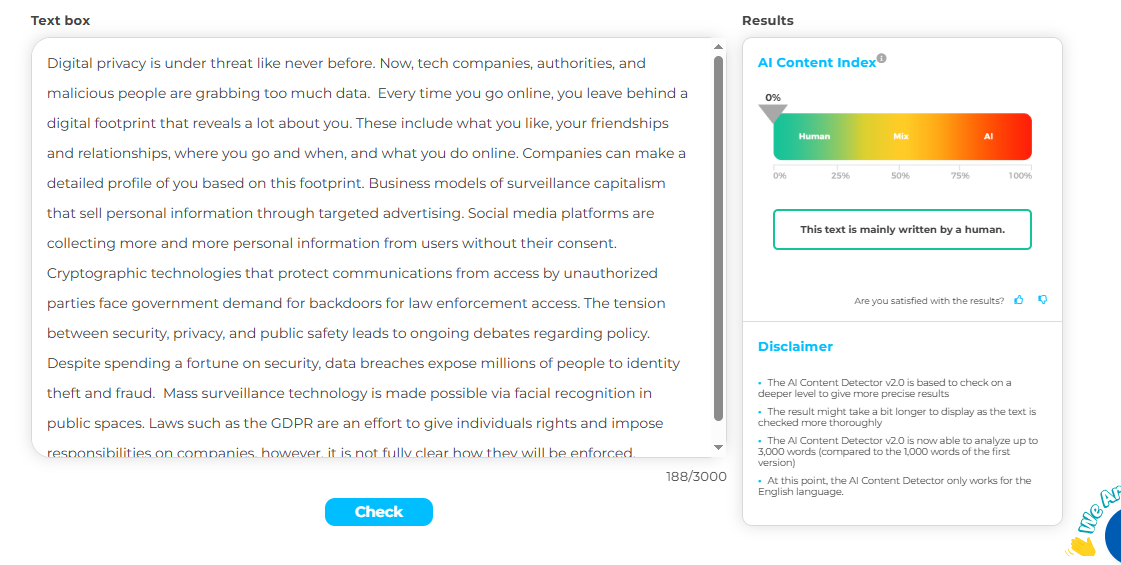
Task: Give thumbs down for the results
Action: click(x=1043, y=300)
